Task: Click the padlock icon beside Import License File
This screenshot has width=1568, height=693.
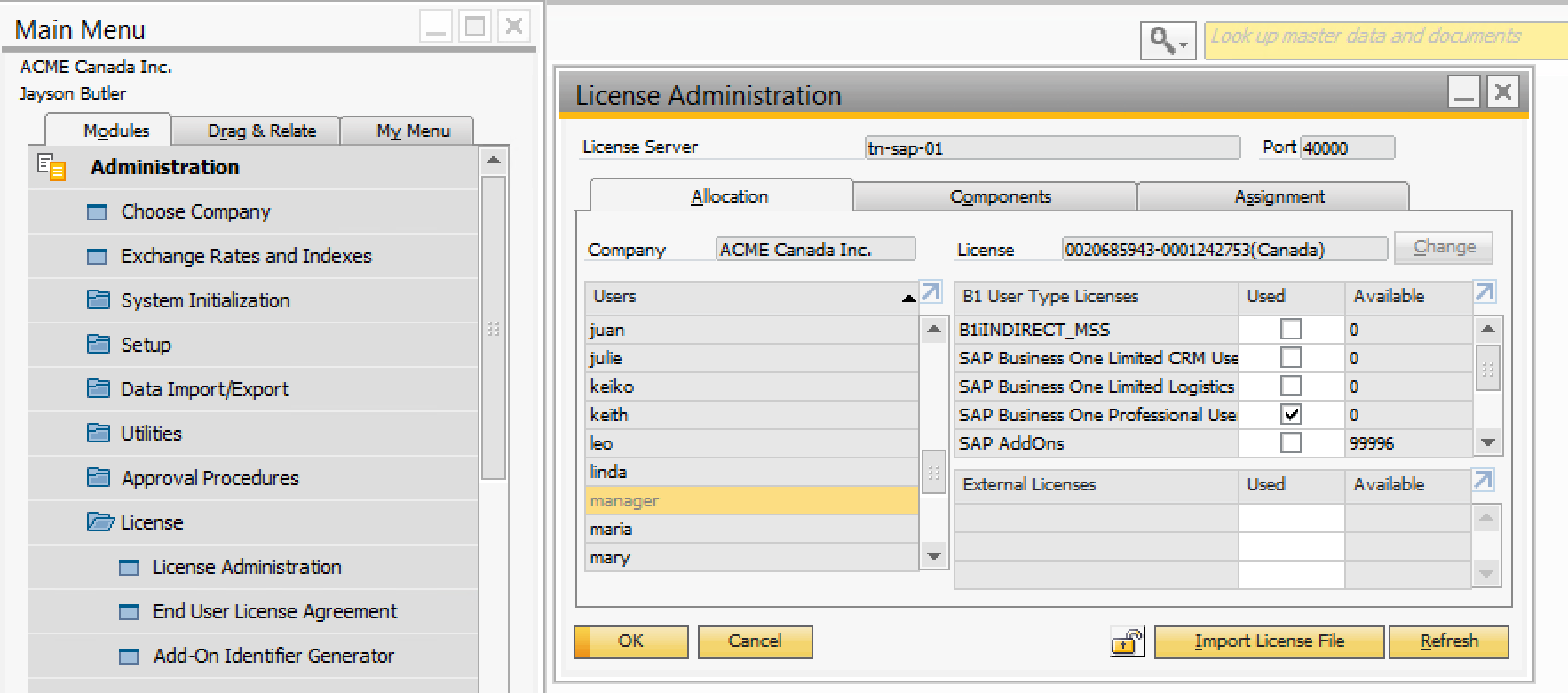Action: pos(1127,641)
